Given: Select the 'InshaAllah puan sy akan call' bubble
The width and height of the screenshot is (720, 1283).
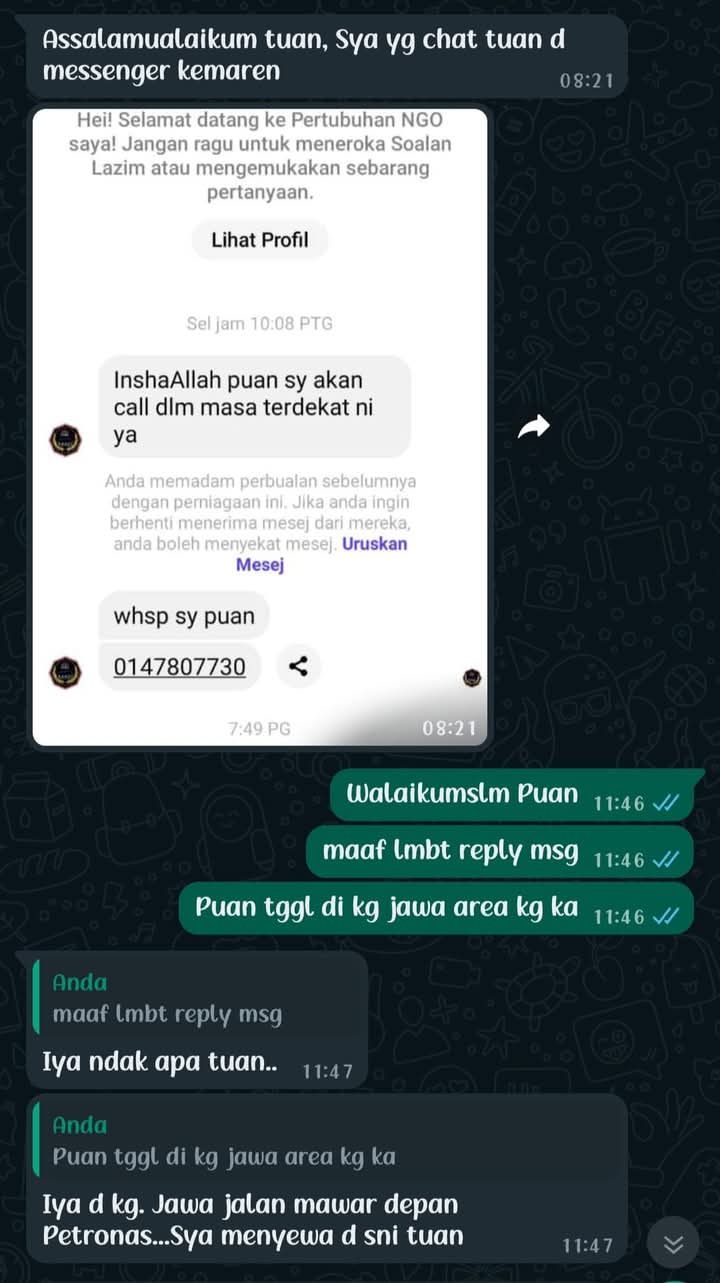Looking at the screenshot, I should point(255,407).
